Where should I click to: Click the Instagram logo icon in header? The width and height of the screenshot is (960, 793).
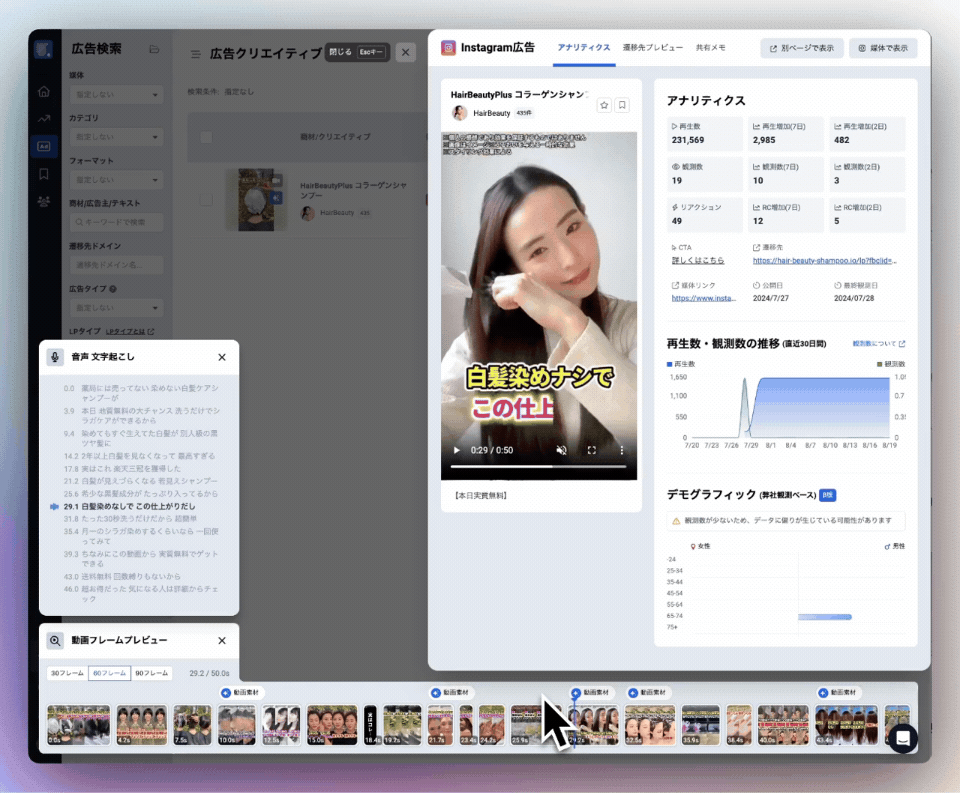tap(448, 48)
